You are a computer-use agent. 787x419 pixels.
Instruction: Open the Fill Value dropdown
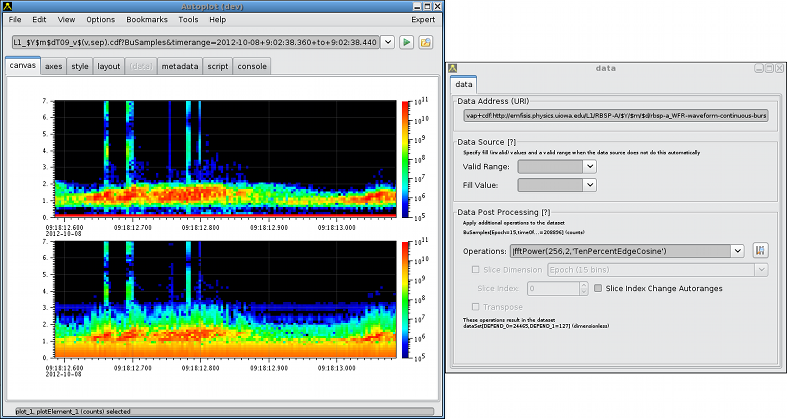(x=589, y=184)
